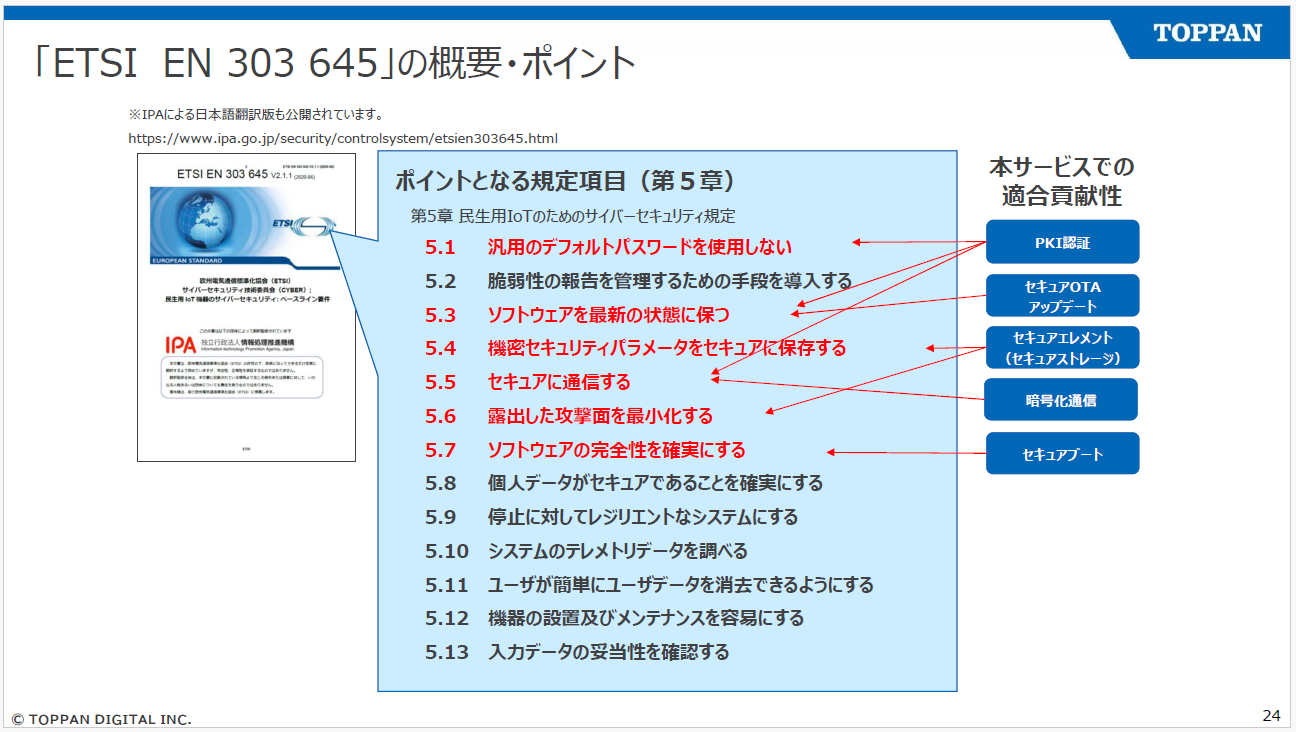Viewport: 1296px width, 732px height.
Task: Click item 5.7 ソフトウェアの完全性を確実にする
Action: [x=585, y=450]
